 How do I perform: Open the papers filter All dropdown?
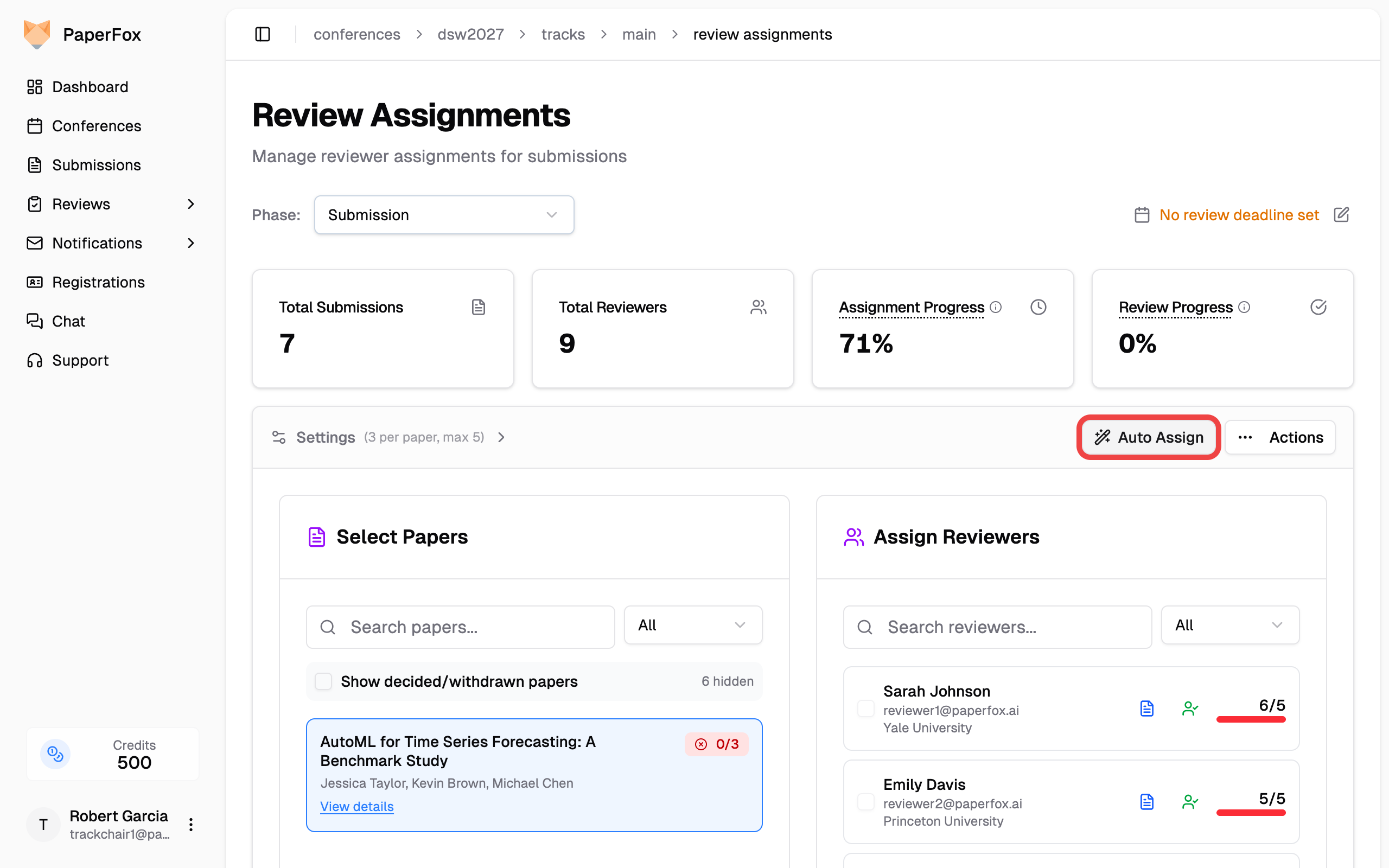(x=692, y=625)
